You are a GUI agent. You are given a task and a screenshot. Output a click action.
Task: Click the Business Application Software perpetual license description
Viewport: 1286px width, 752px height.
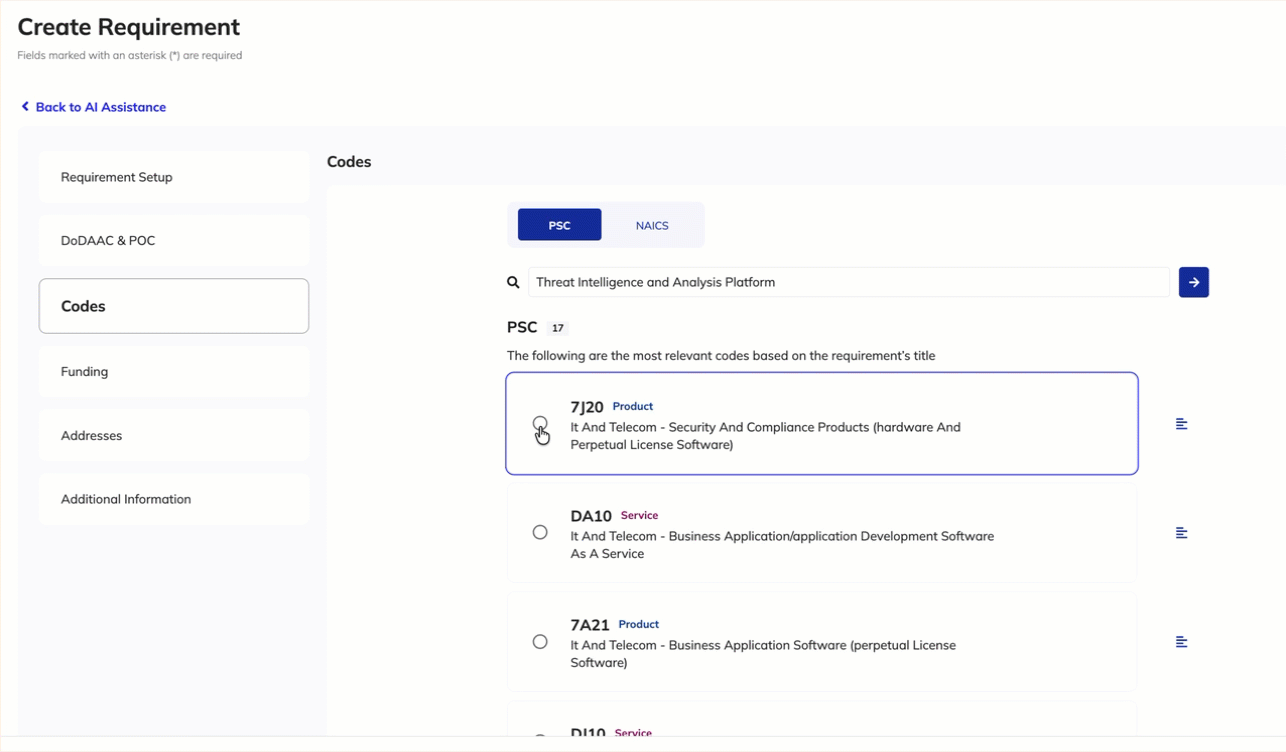pyautogui.click(x=763, y=654)
